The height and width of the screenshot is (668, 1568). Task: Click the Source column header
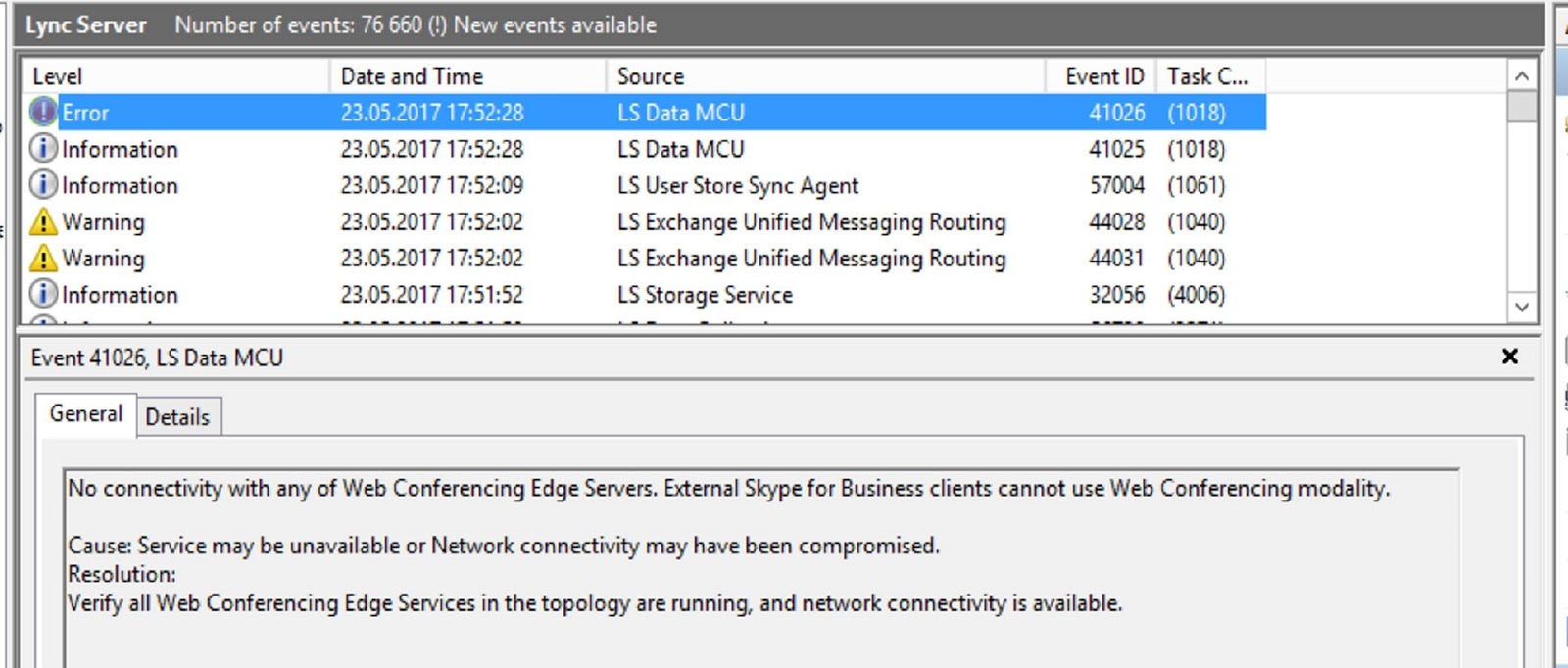(823, 76)
